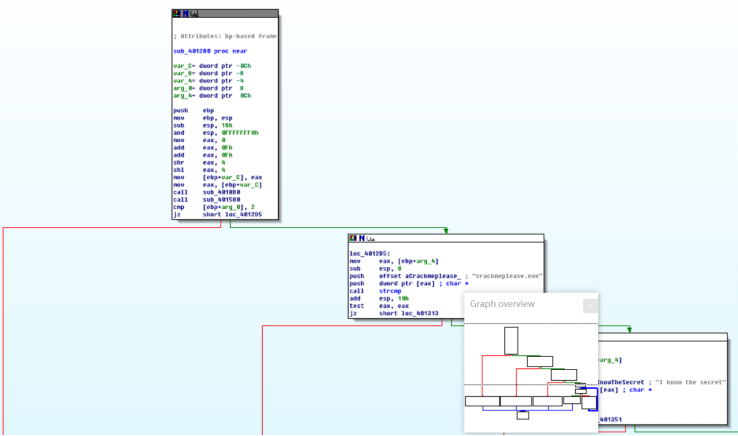738x436 pixels.
Task: Select sub_401500 call target
Action: [219, 199]
